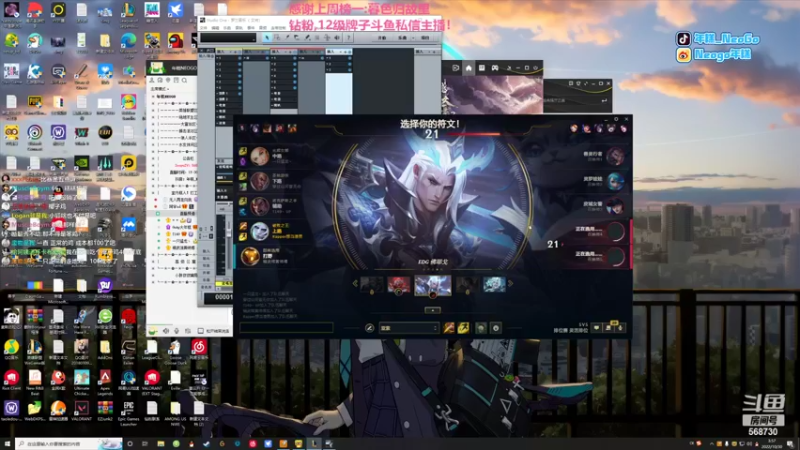
Task: Open Task View on the taskbar
Action: click(x=145, y=444)
